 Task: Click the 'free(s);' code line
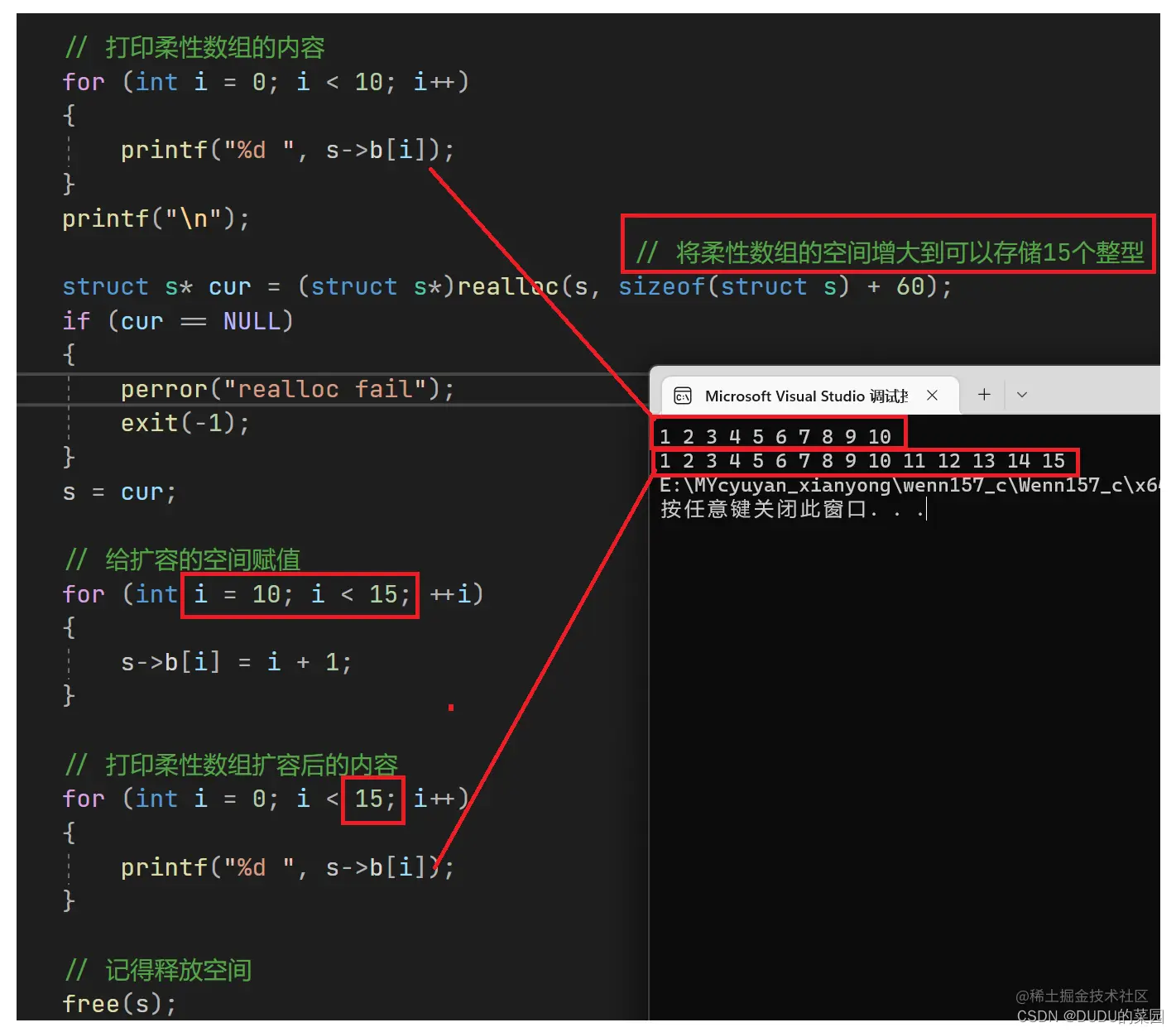119,1004
